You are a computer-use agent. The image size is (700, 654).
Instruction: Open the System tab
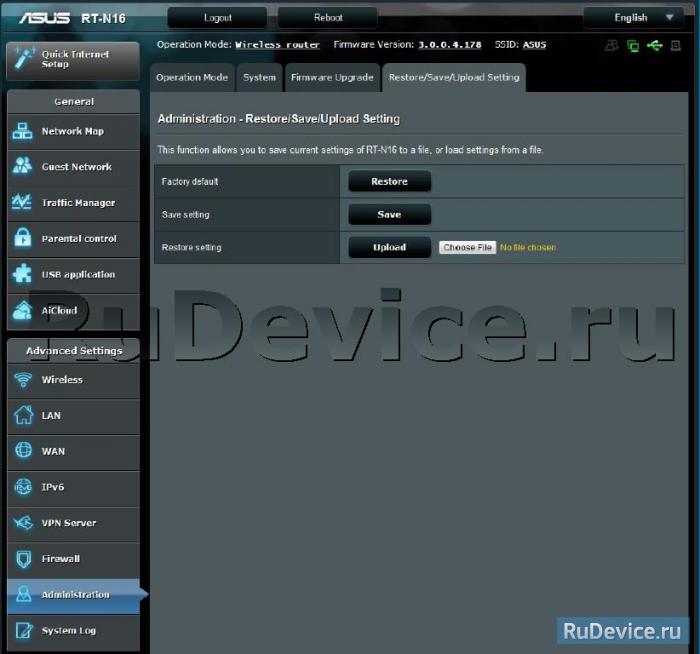[259, 77]
